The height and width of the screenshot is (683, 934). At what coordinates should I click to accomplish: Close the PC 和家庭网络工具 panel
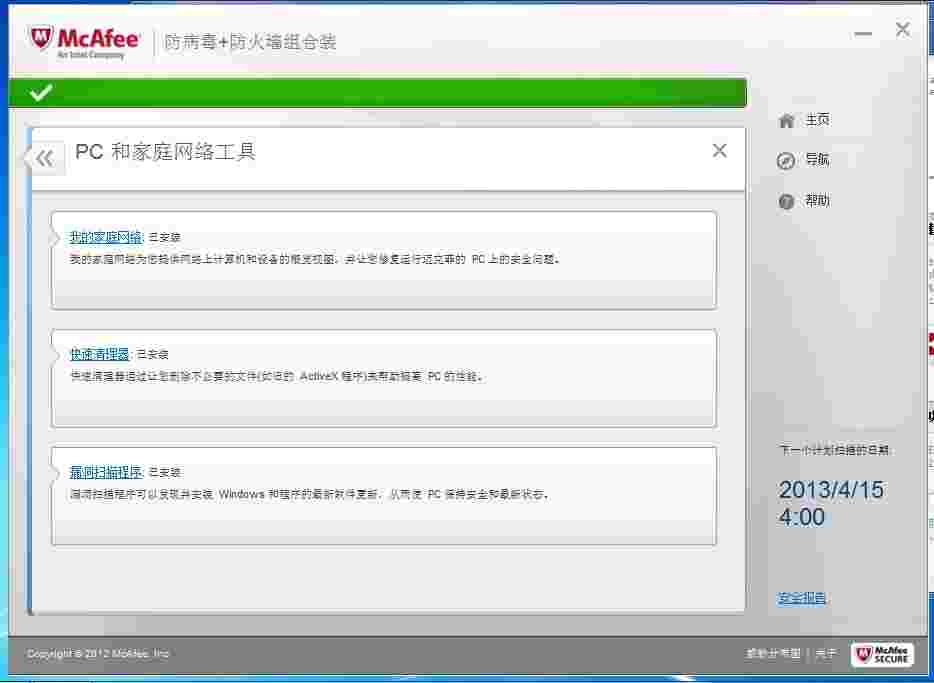[719, 150]
